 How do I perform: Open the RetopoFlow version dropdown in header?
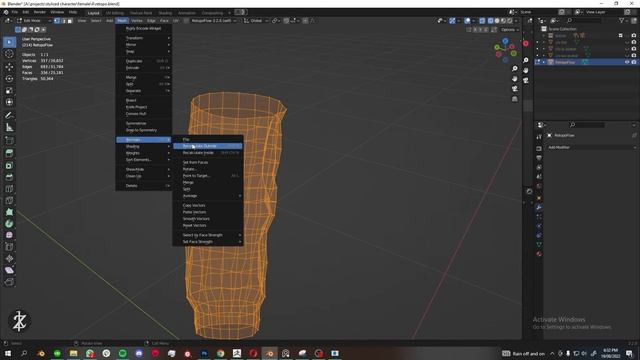(214, 20)
